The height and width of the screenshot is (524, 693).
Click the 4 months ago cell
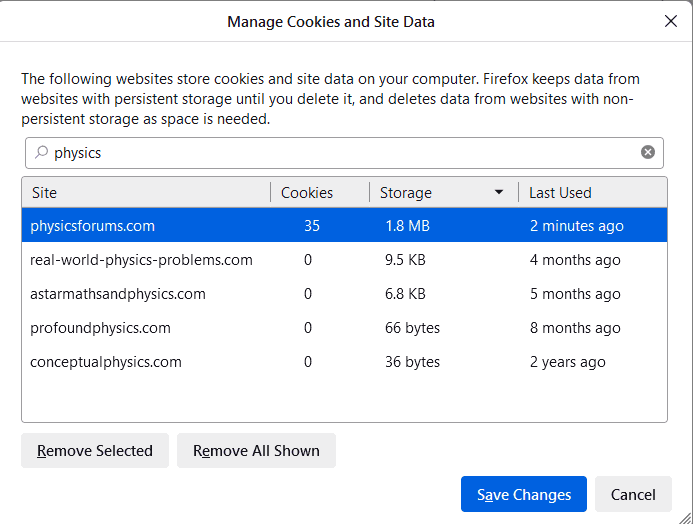tap(575, 260)
